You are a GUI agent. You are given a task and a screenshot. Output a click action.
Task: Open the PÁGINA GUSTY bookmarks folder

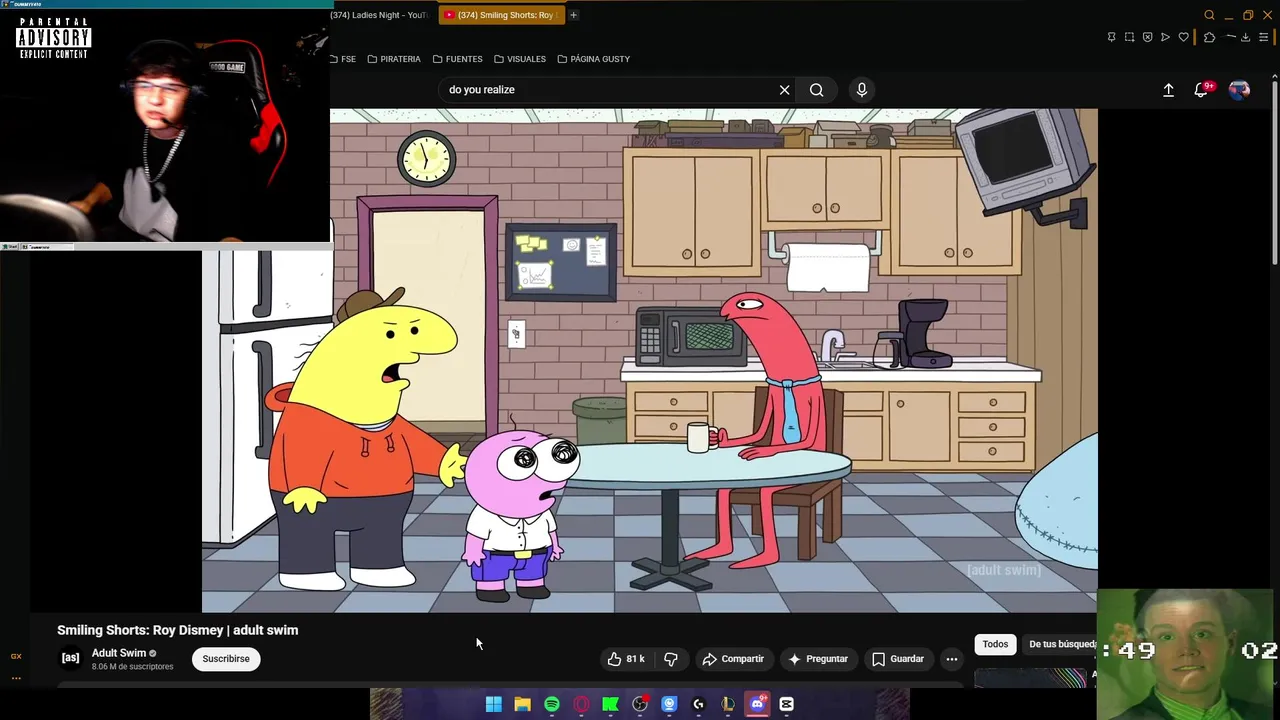coord(594,59)
